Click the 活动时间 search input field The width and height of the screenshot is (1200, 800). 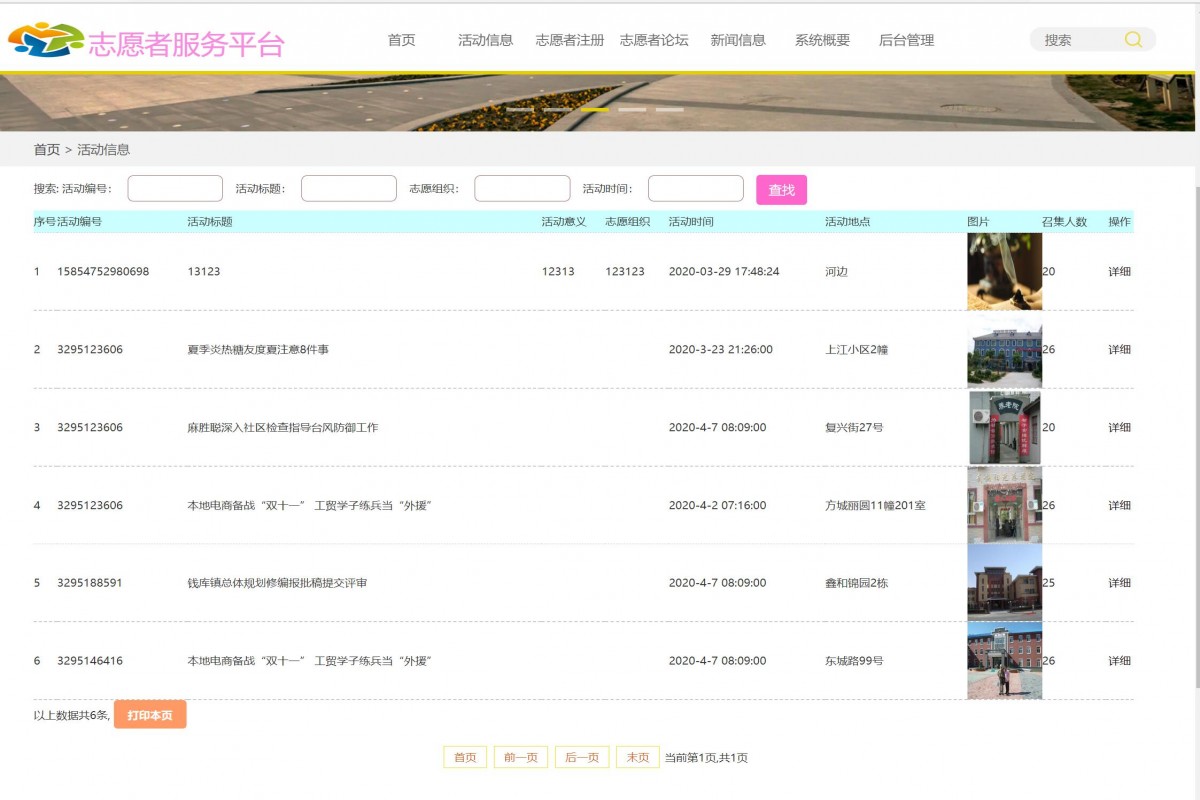tap(695, 188)
